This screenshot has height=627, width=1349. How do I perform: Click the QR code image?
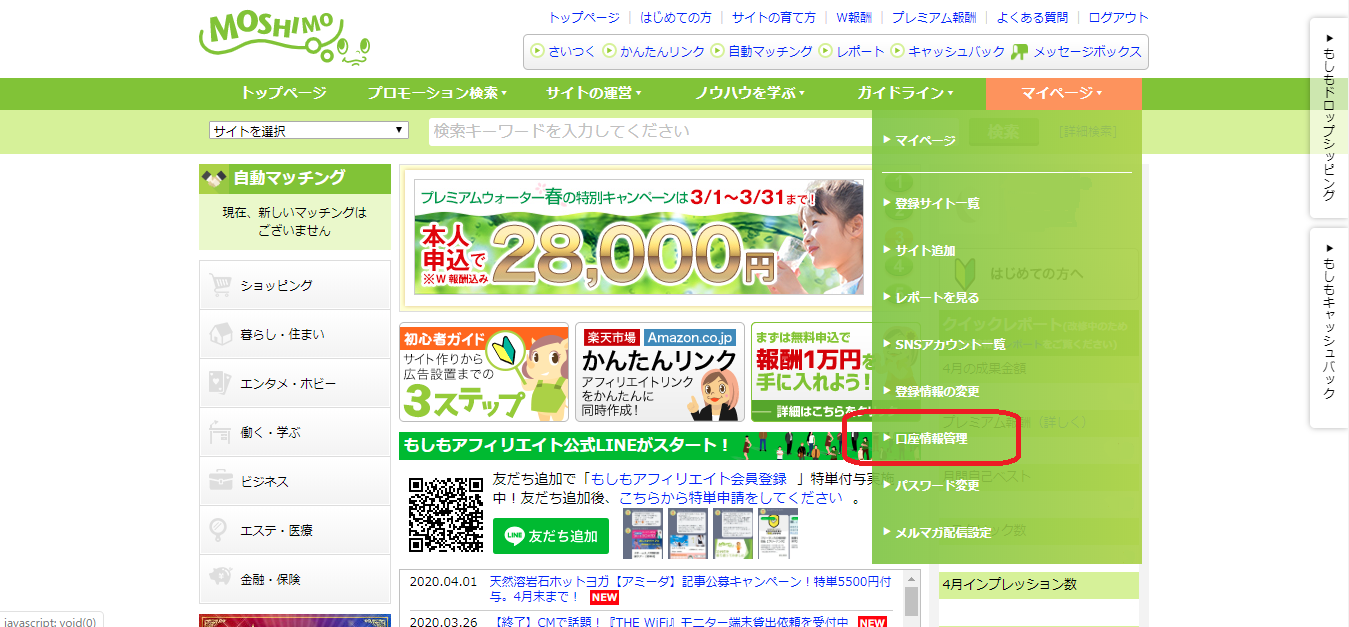pos(446,514)
